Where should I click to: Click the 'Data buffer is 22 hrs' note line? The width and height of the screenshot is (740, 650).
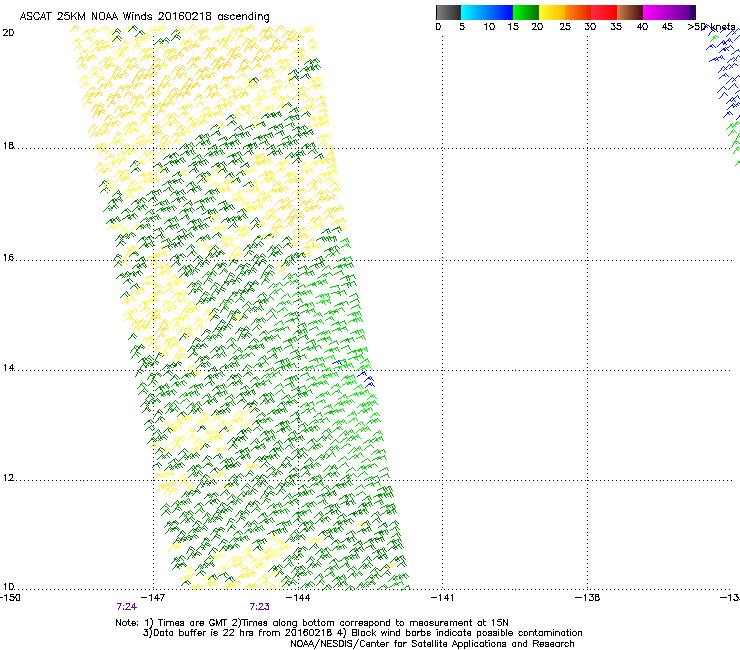(362, 633)
